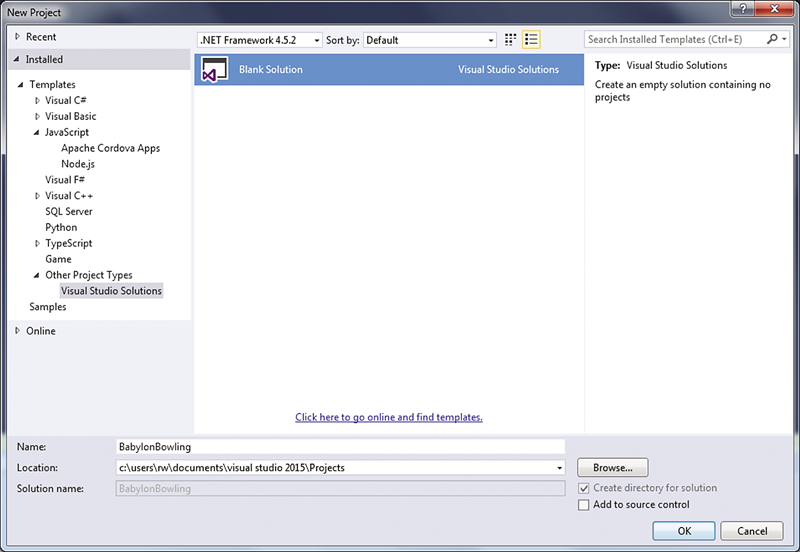Select Samples in the tree
Image resolution: width=800 pixels, height=552 pixels.
tap(48, 307)
